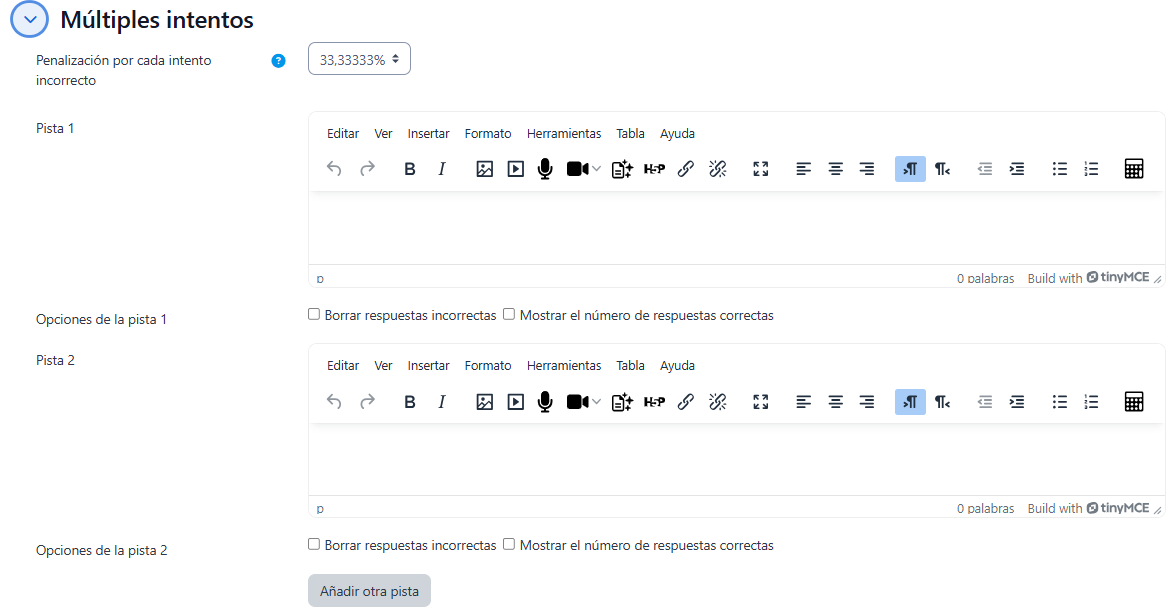Click Añadir otra pista button
The width and height of the screenshot is (1176, 613).
tap(369, 591)
